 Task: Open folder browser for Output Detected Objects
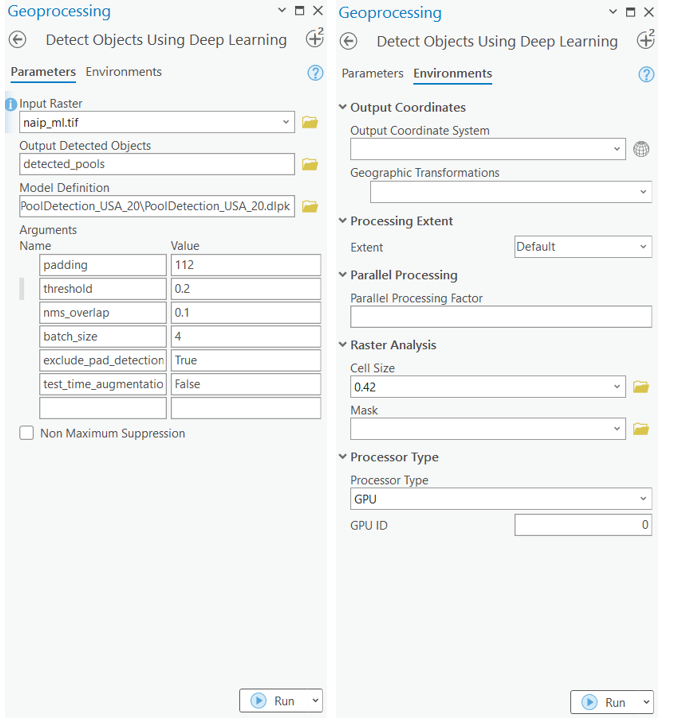tap(310, 165)
